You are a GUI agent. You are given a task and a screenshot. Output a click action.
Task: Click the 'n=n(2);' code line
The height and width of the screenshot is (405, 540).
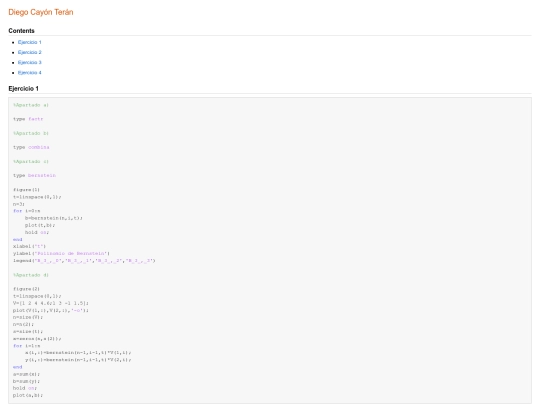click(23, 324)
